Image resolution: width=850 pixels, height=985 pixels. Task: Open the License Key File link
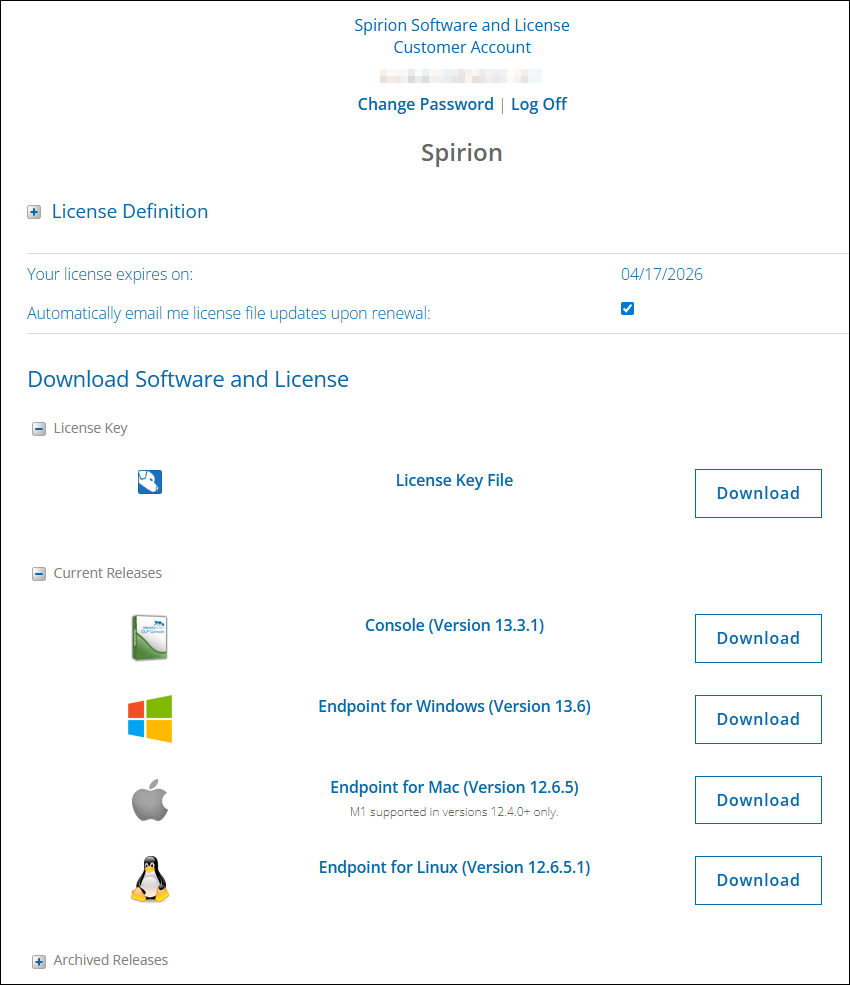pyautogui.click(x=454, y=481)
